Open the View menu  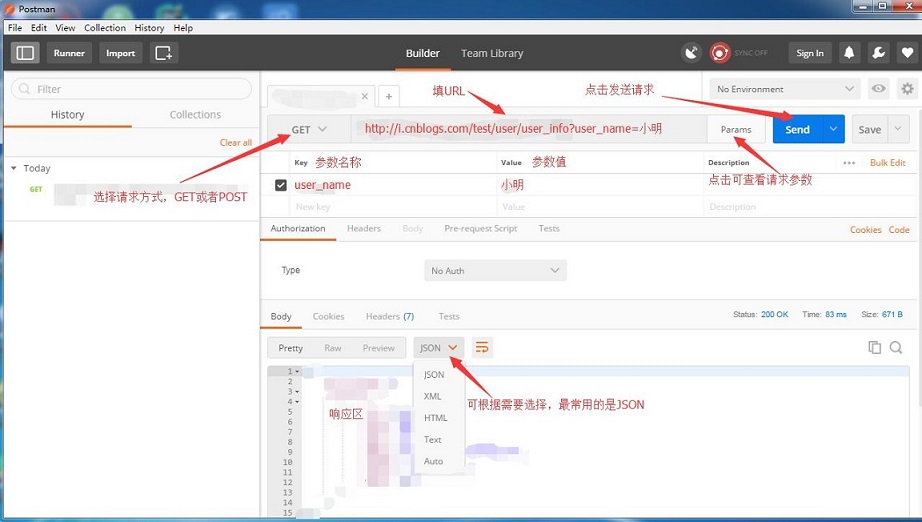point(65,28)
